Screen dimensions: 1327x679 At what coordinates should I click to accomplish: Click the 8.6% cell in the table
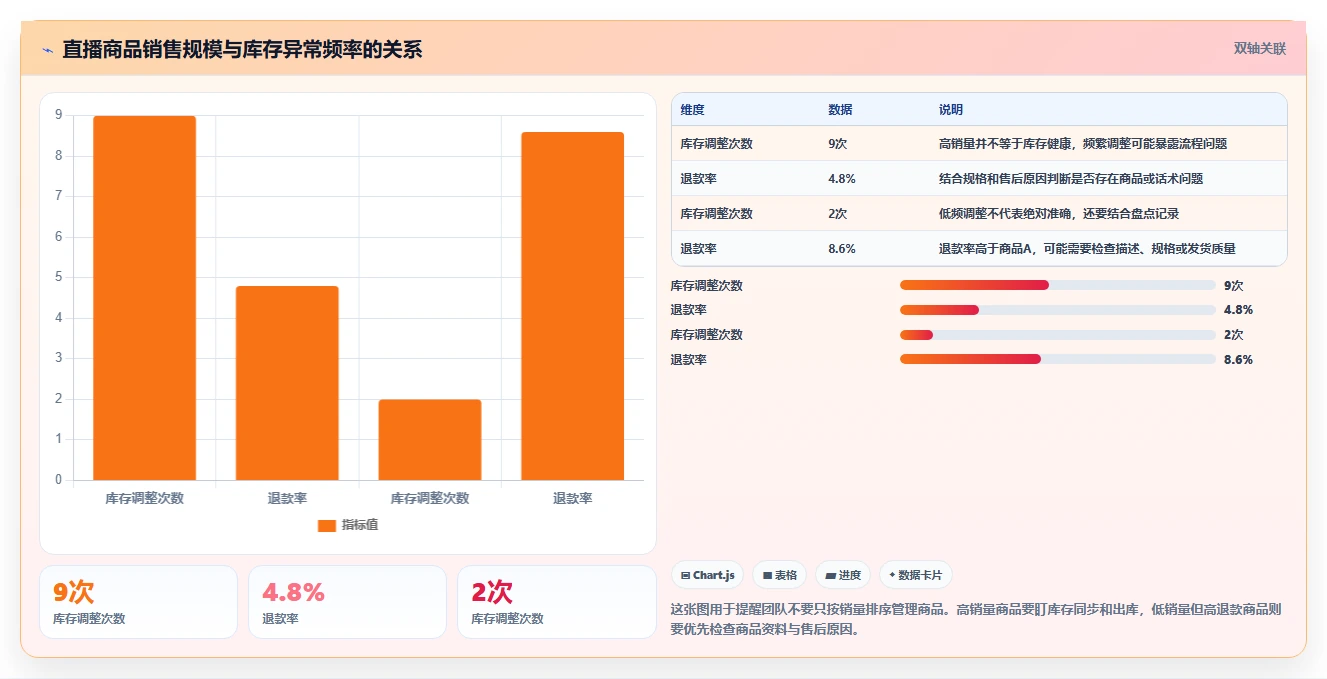point(842,248)
